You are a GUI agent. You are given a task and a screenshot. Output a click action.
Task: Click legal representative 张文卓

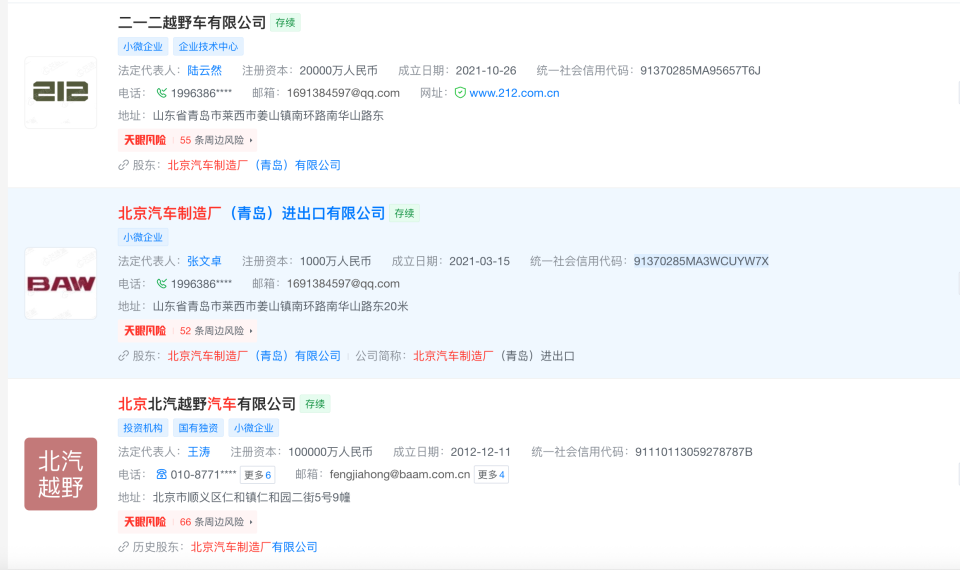click(207, 261)
